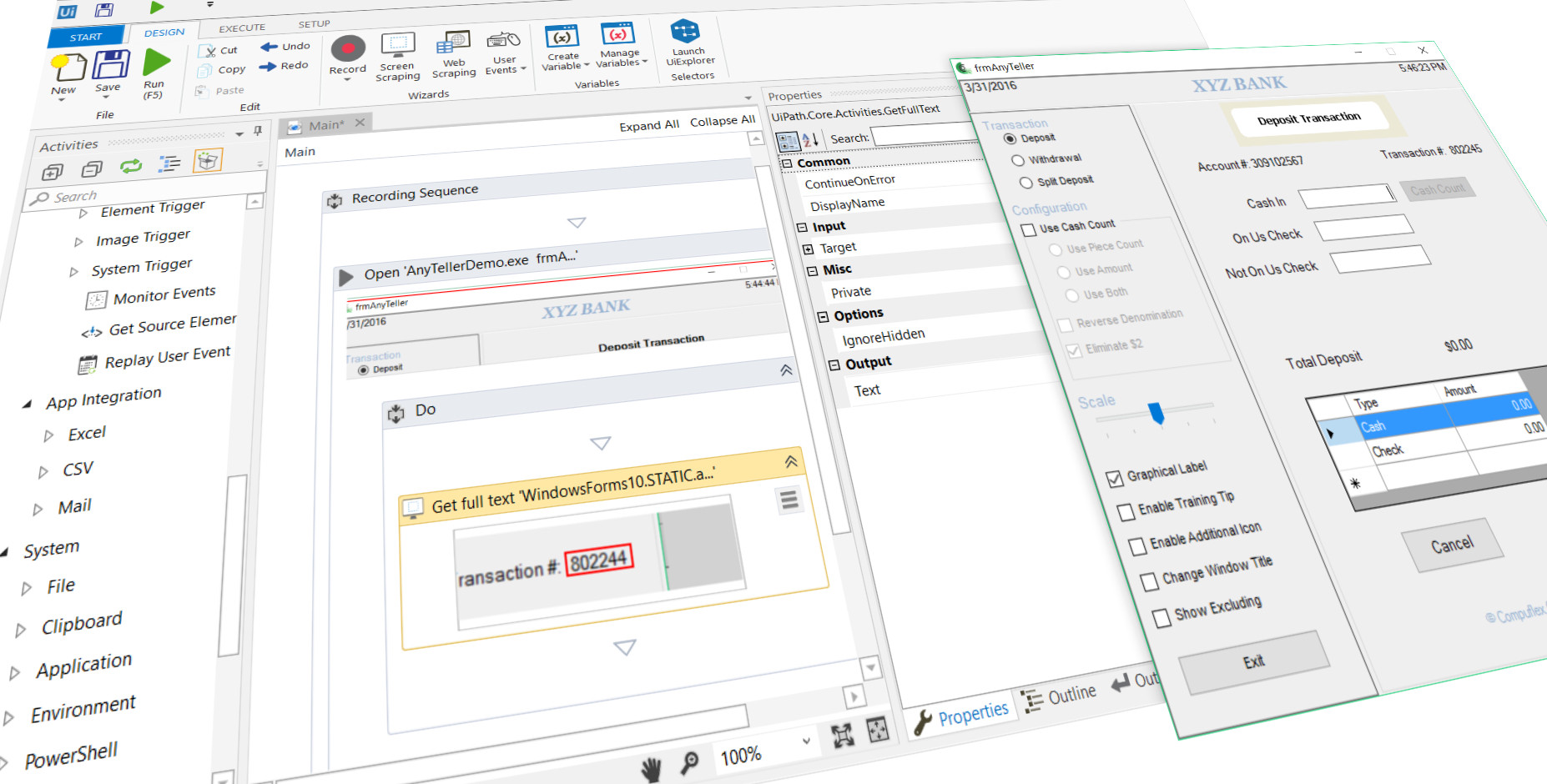This screenshot has width=1547, height=784.
Task: Click the Scale slider handle
Action: [1156, 413]
